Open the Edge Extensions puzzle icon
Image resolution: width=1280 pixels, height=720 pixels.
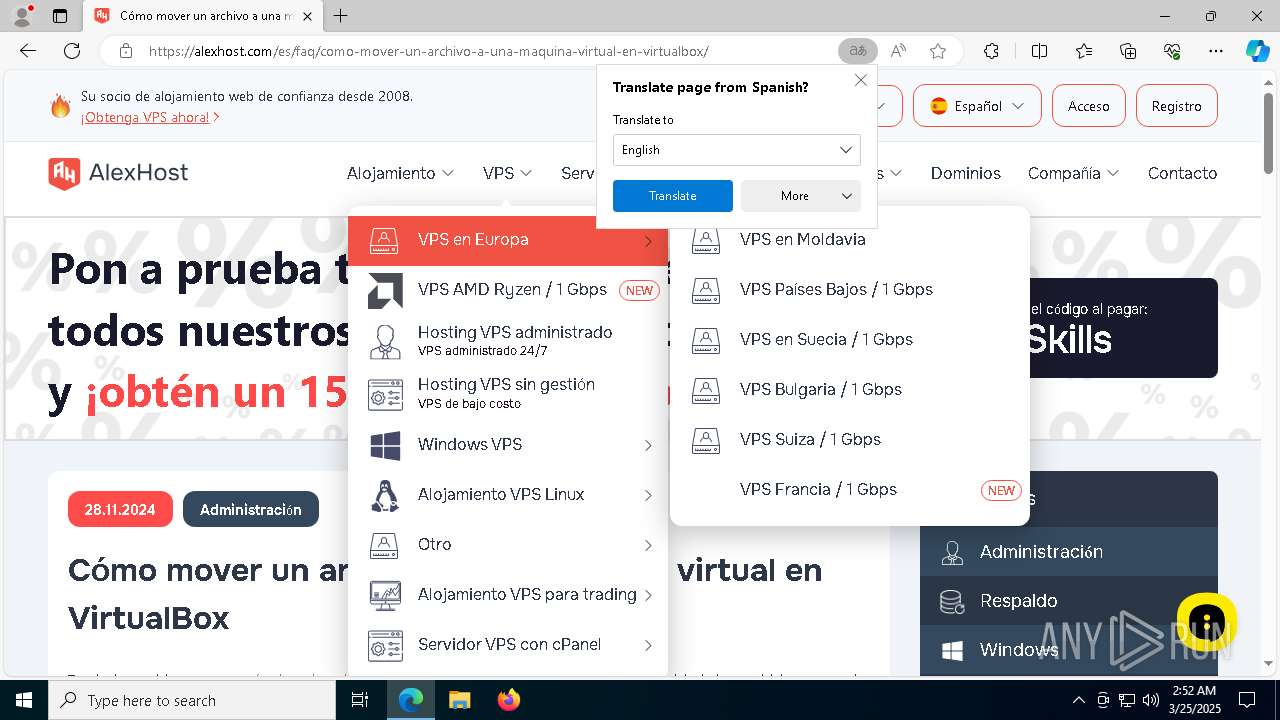991,51
